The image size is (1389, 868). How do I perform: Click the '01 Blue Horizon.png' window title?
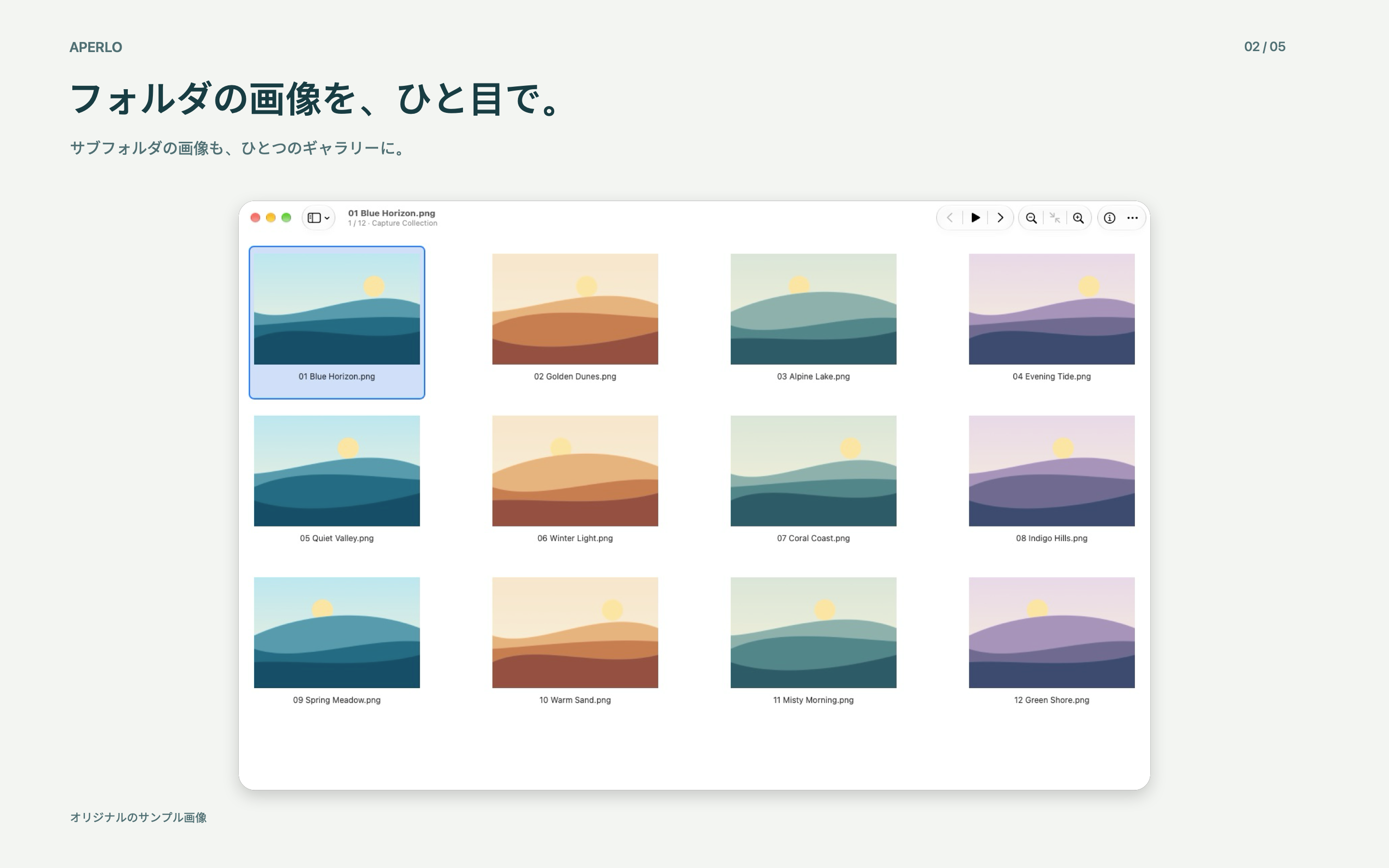tap(392, 213)
